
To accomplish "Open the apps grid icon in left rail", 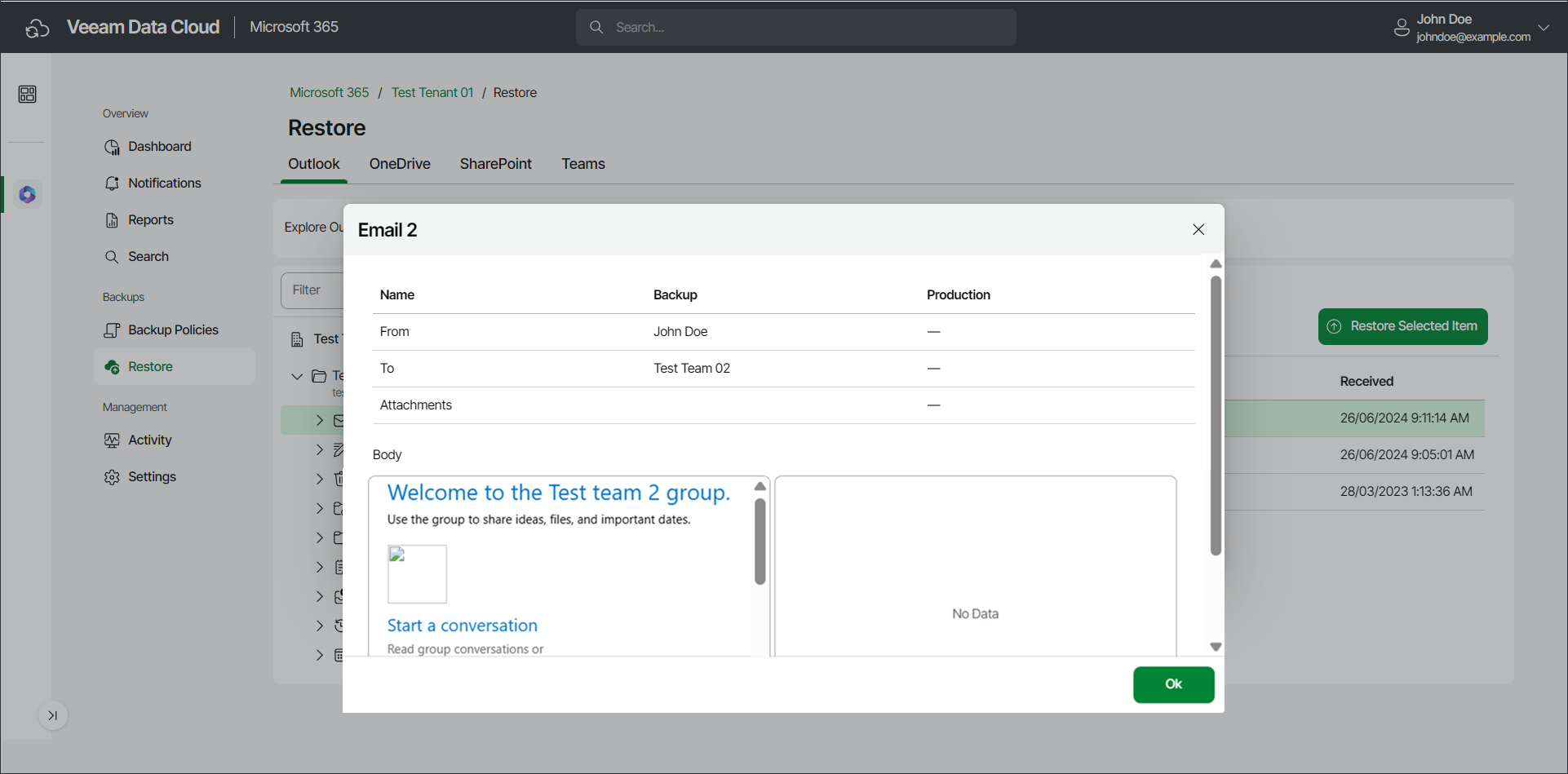I will pyautogui.click(x=27, y=95).
